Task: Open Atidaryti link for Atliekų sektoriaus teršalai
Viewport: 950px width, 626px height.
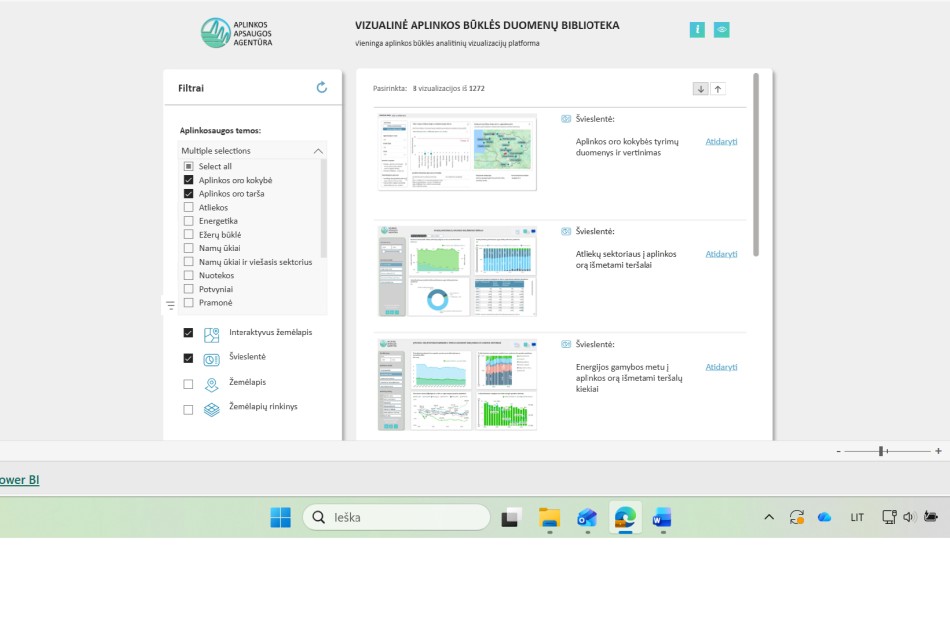Action: pyautogui.click(x=721, y=254)
